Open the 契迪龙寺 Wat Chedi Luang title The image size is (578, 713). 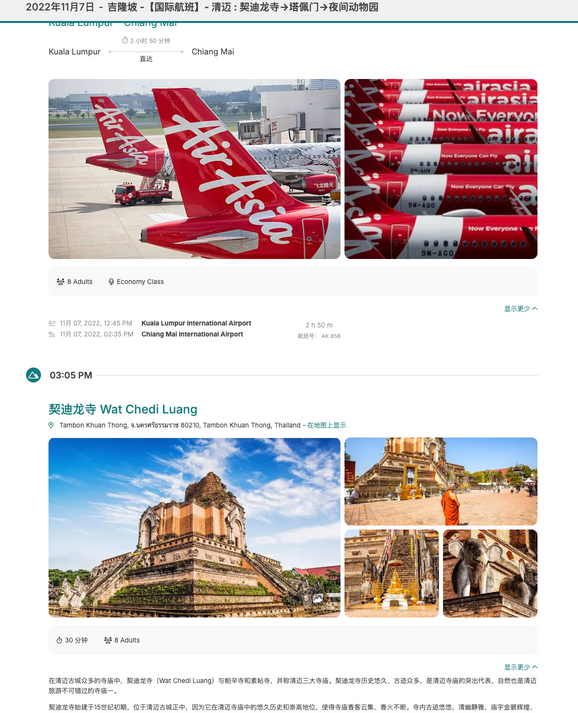[123, 409]
